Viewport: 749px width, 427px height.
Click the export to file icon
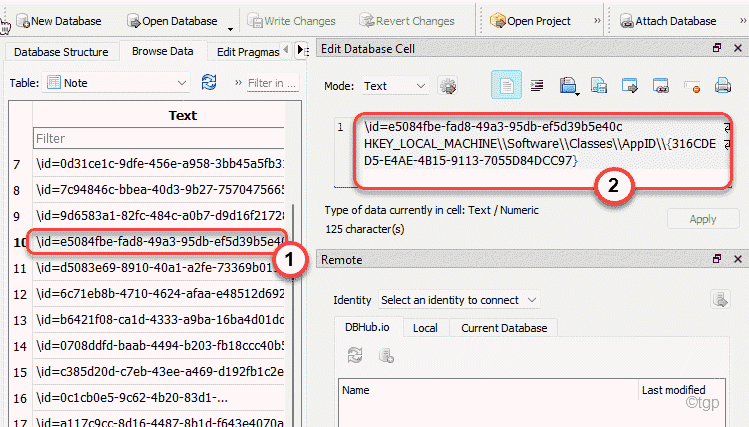tap(599, 85)
